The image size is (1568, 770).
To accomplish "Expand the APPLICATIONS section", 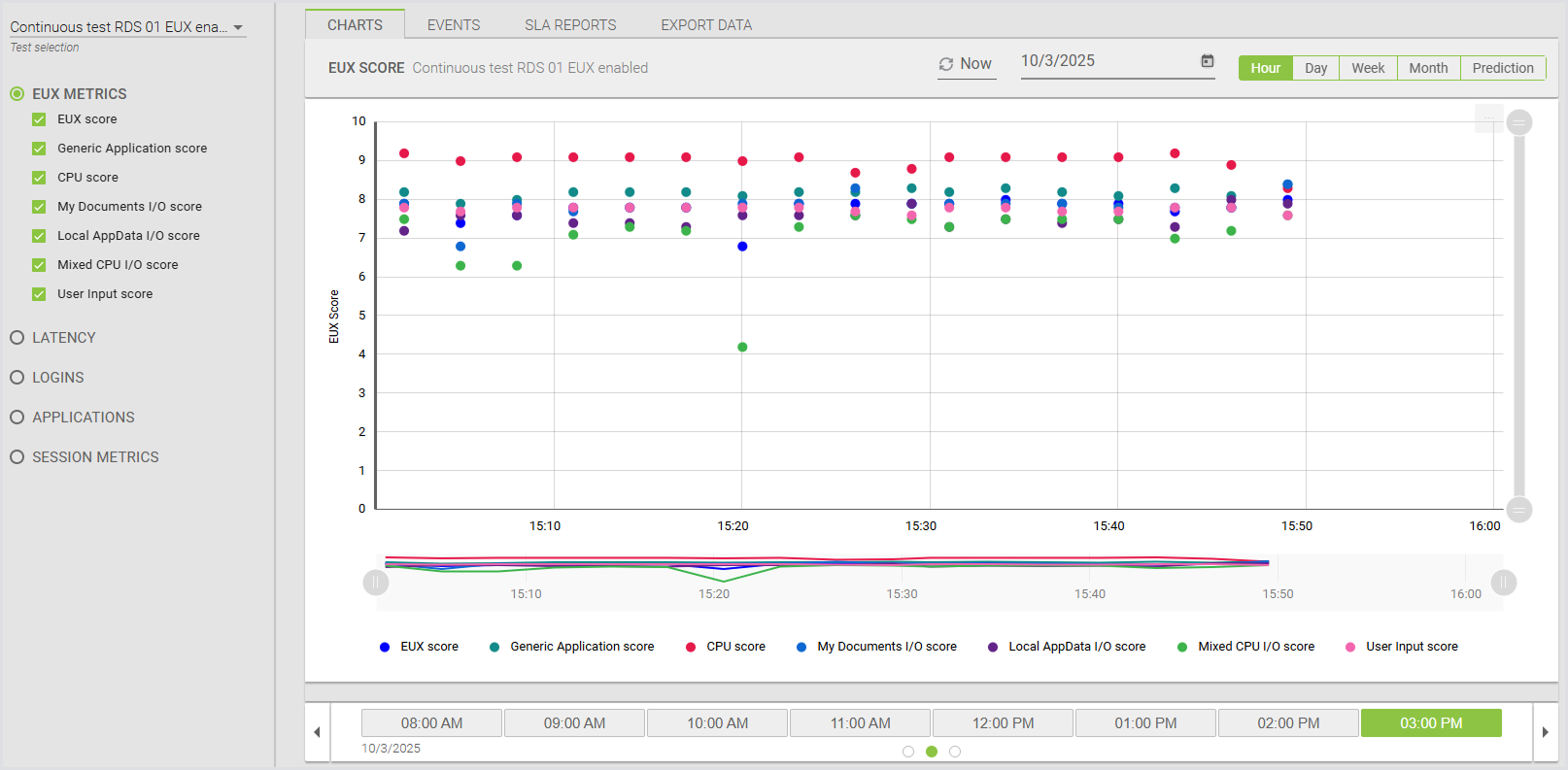I will 17,418.
